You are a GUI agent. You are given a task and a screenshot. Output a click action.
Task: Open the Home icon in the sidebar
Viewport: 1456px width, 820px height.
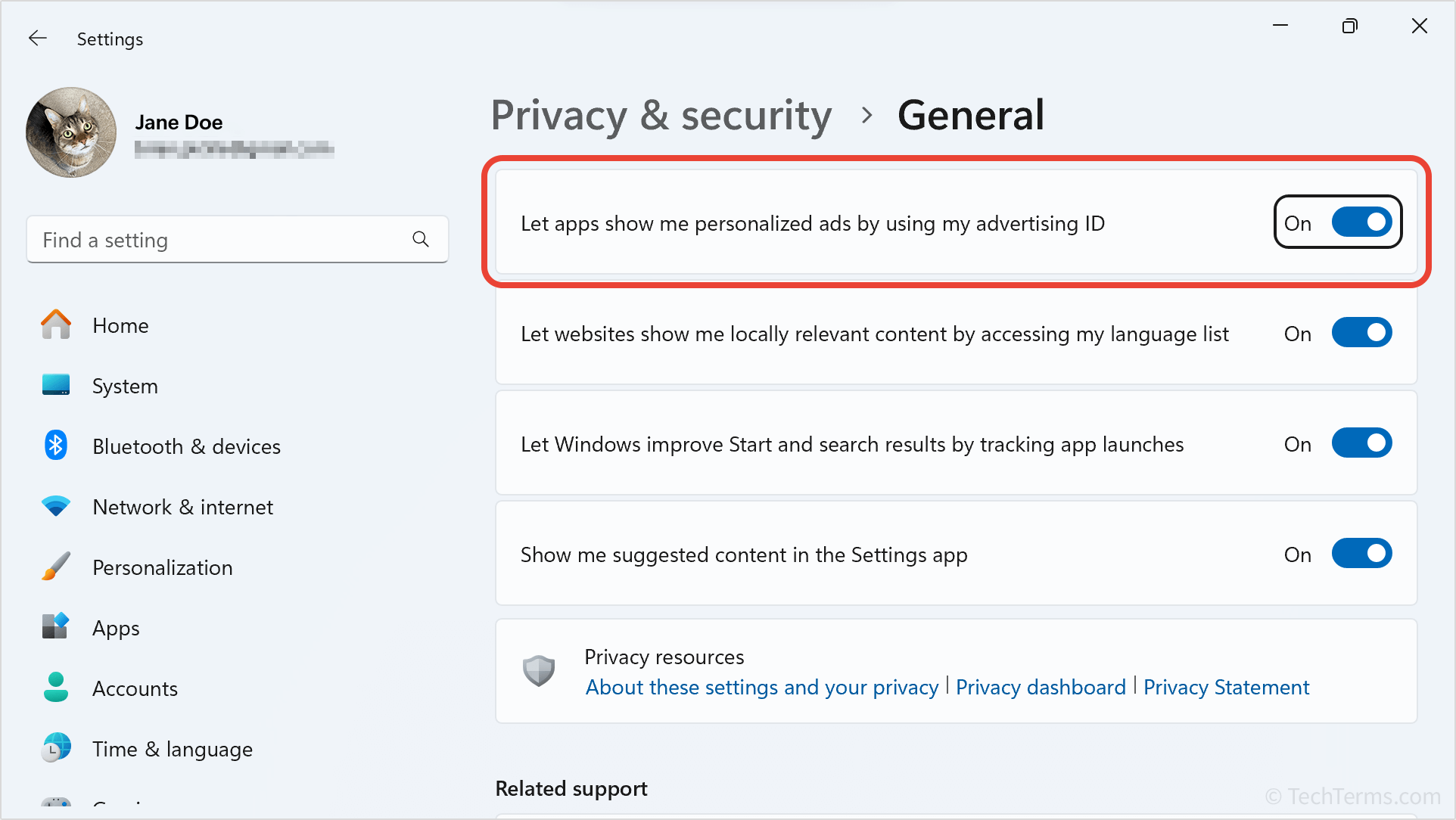[x=56, y=325]
